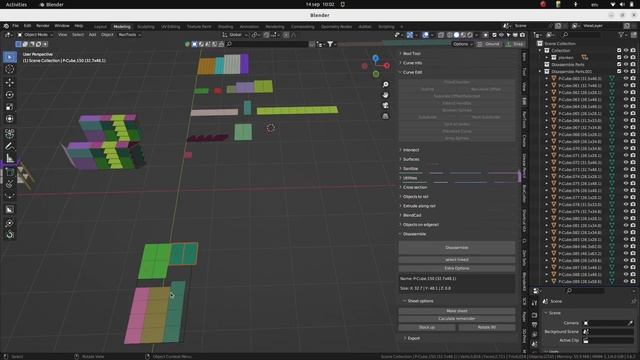
Task: Open the outliner filter funnel icon
Action: pyautogui.click(x=621, y=35)
